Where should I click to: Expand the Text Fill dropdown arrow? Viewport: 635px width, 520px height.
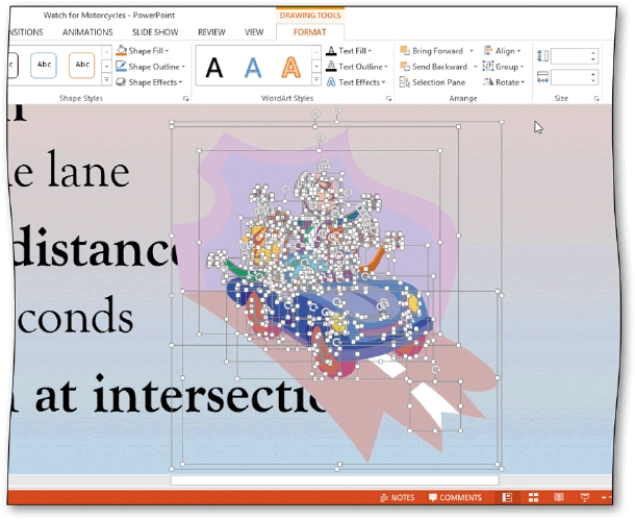(370, 51)
